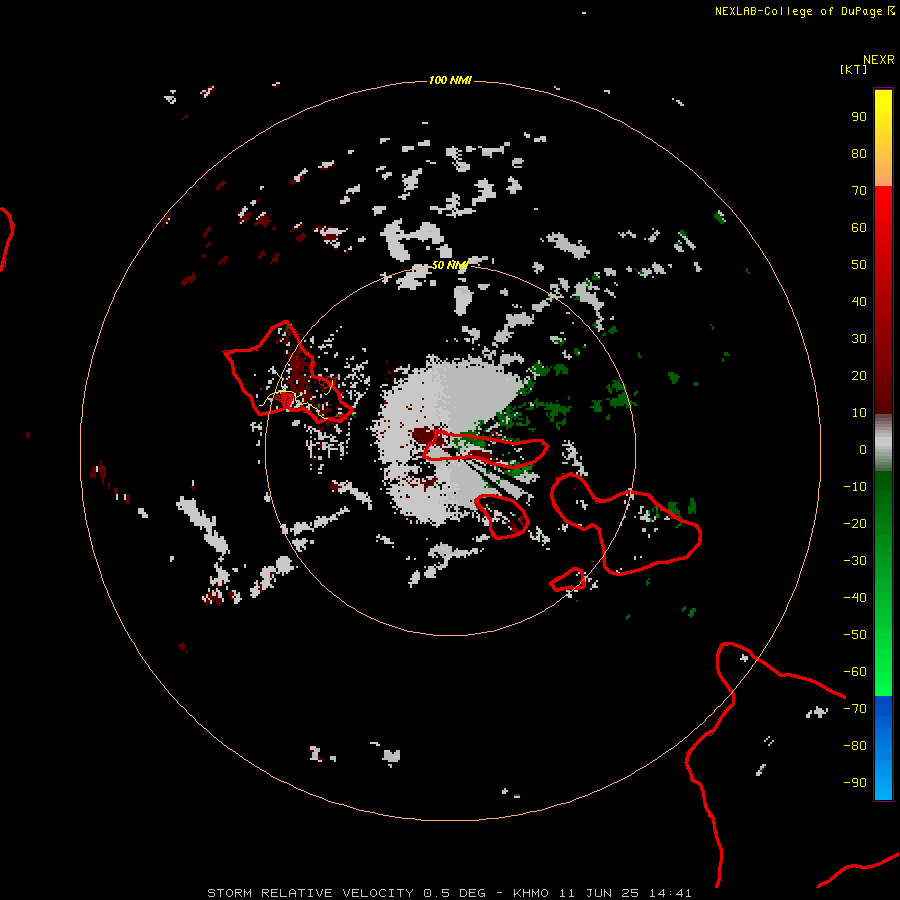The height and width of the screenshot is (900, 900).
Task: Click the 30 value on the velocity scale
Action: click(x=859, y=339)
